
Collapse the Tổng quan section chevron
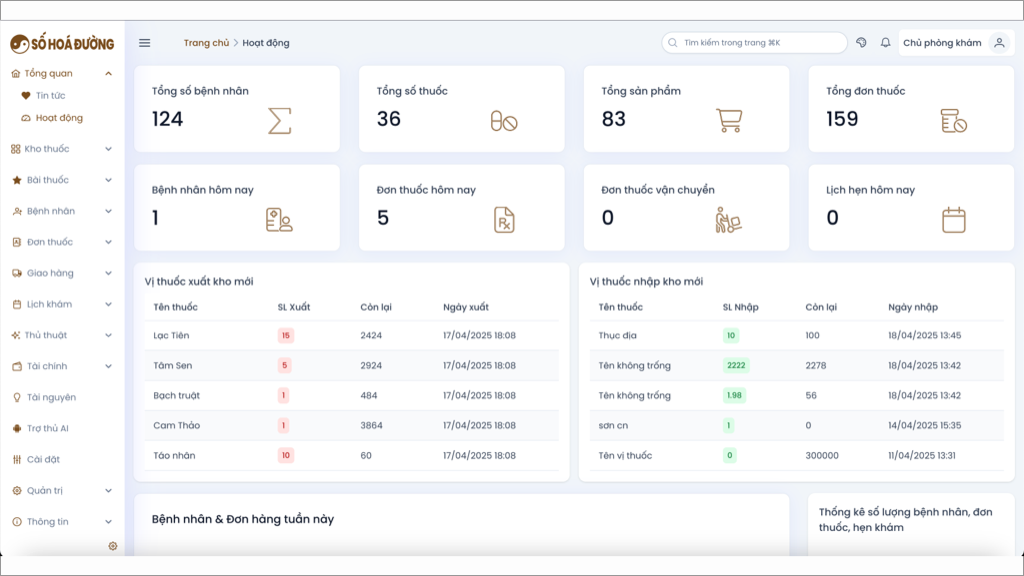coord(108,74)
